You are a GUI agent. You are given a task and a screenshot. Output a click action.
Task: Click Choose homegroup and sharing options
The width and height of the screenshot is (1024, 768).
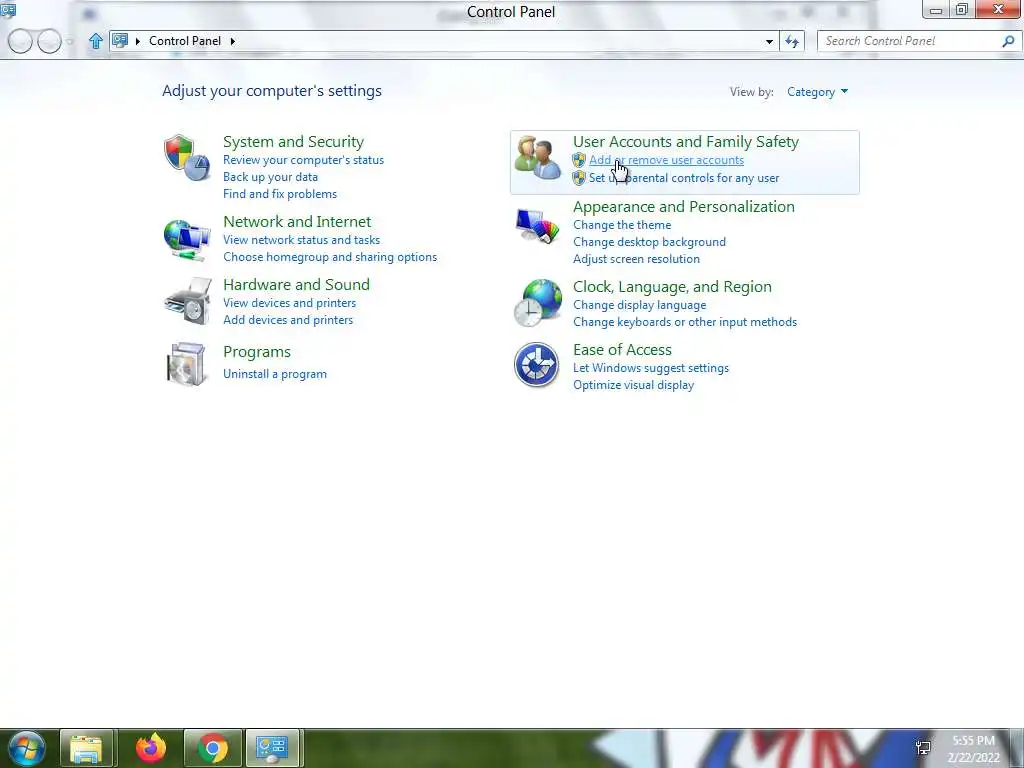pos(330,257)
